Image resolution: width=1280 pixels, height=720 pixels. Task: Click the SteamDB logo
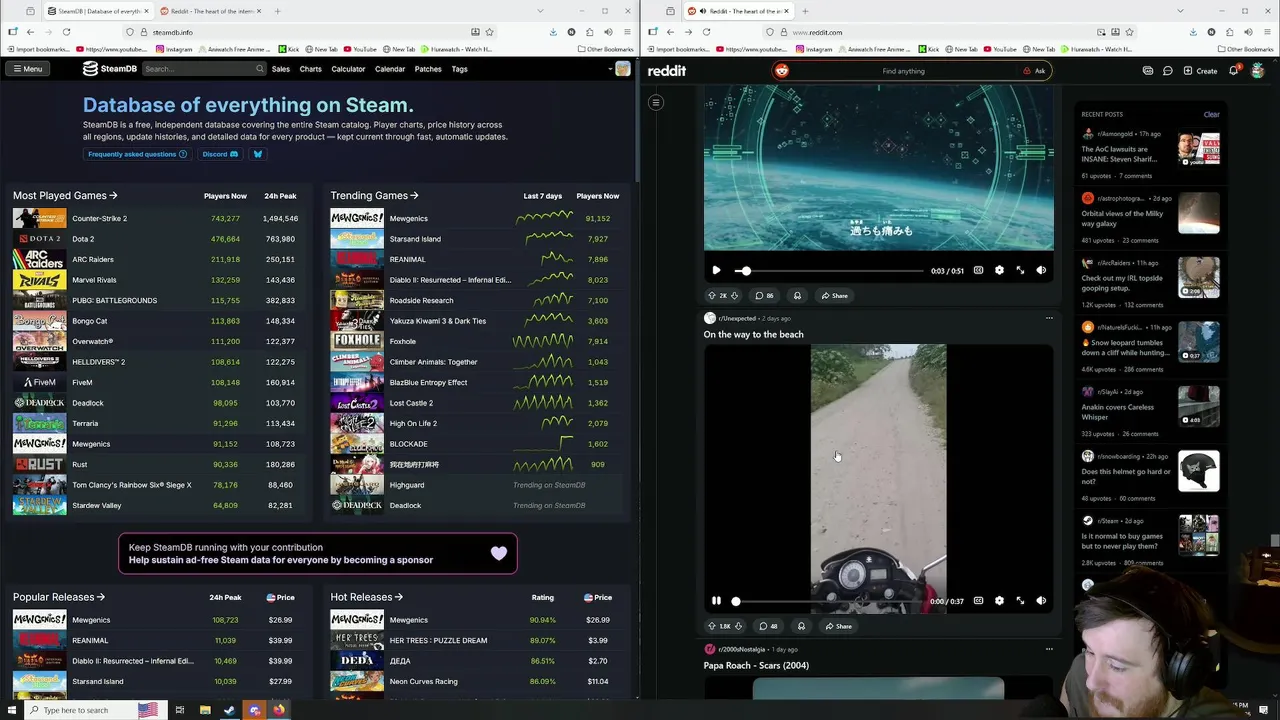tap(110, 69)
